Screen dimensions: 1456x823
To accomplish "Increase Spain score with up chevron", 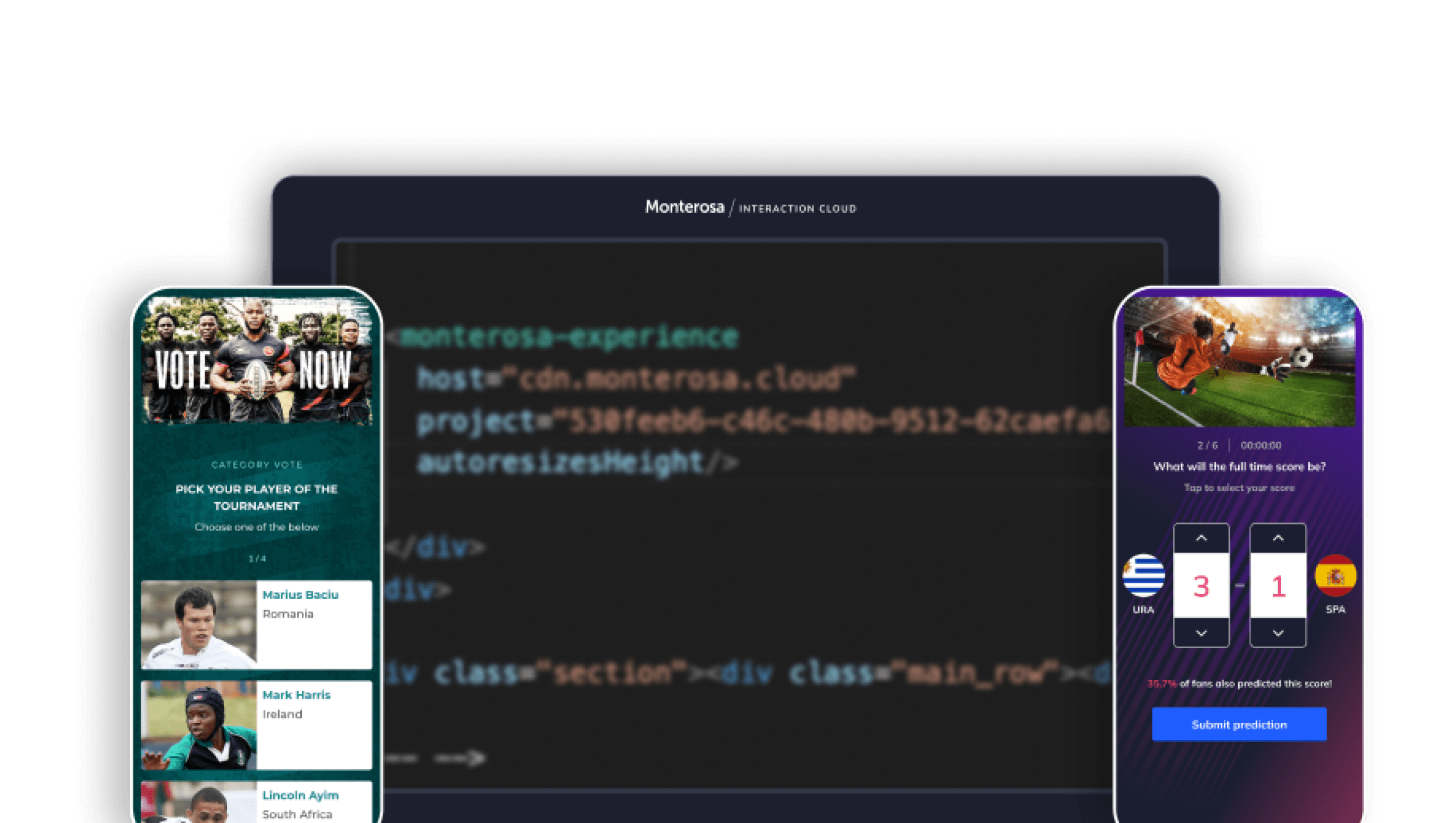I will (x=1277, y=538).
